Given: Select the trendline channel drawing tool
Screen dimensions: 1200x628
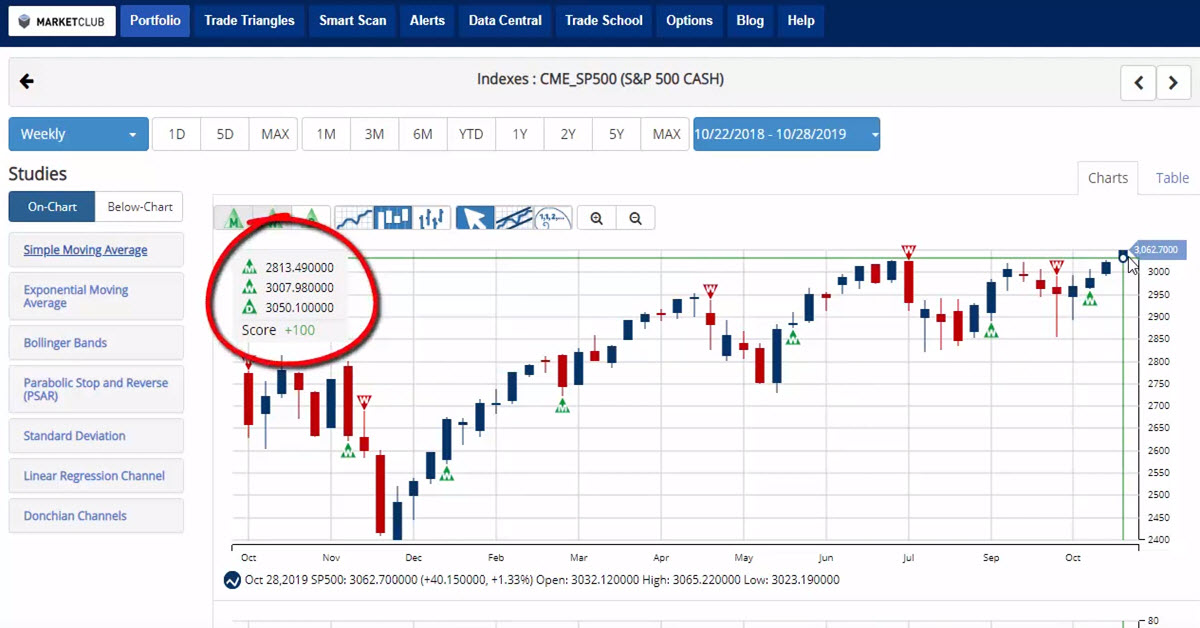Looking at the screenshot, I should point(513,217).
